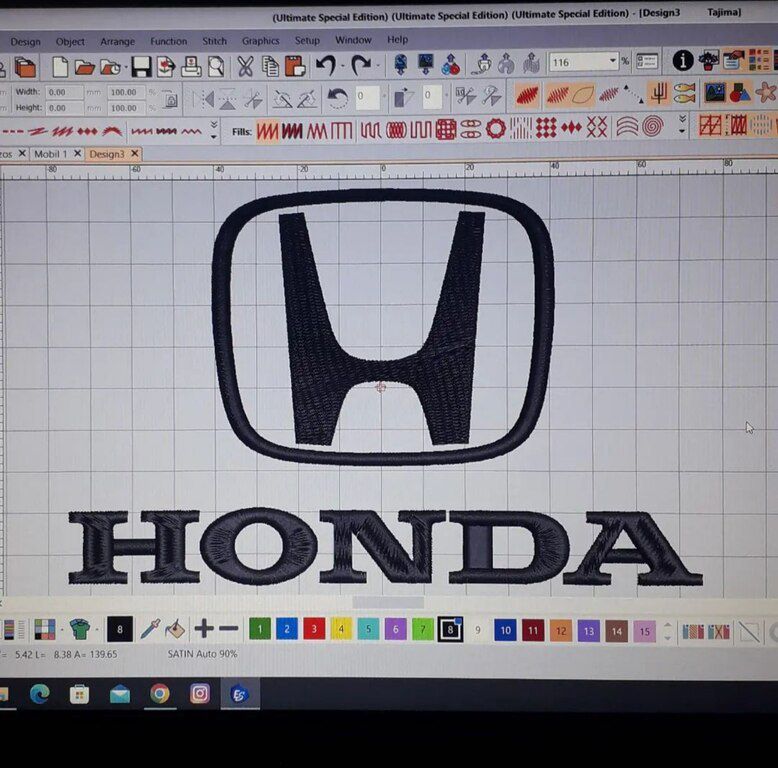Click the Height value input field

(65, 108)
